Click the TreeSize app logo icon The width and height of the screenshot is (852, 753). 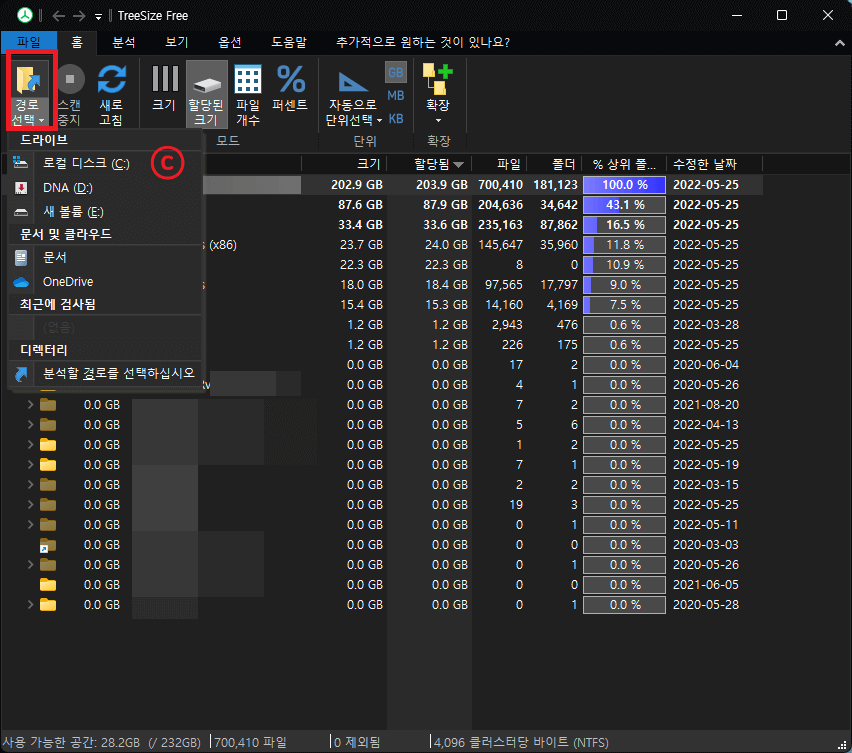click(x=24, y=15)
